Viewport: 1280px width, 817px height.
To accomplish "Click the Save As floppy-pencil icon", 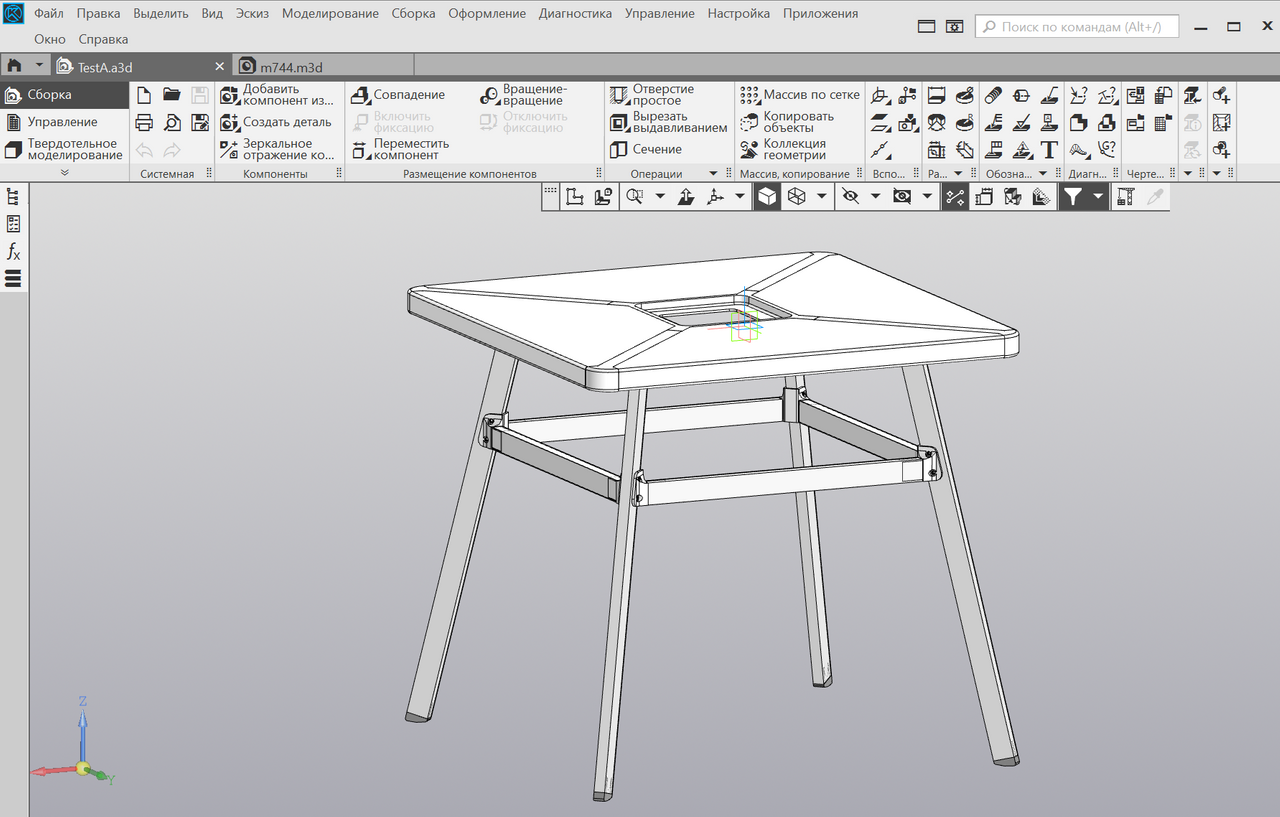I will pos(200,123).
